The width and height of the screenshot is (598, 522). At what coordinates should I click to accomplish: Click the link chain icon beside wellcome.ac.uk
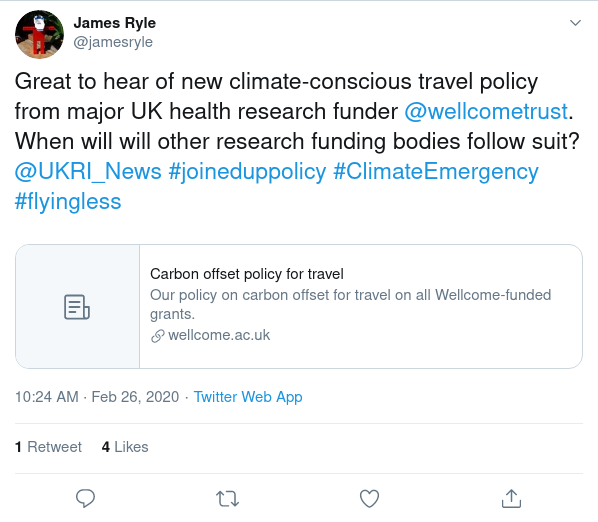(x=157, y=336)
